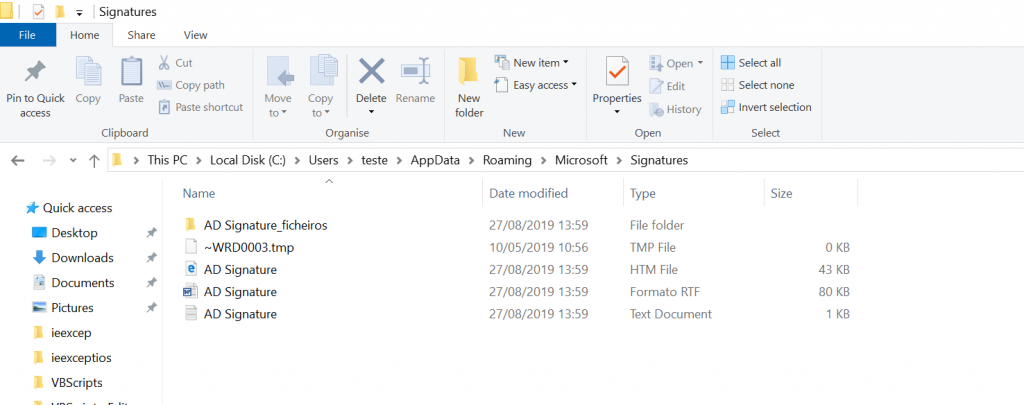The width and height of the screenshot is (1024, 405).
Task: Click the Cut scissors icon
Action: pyautogui.click(x=164, y=63)
